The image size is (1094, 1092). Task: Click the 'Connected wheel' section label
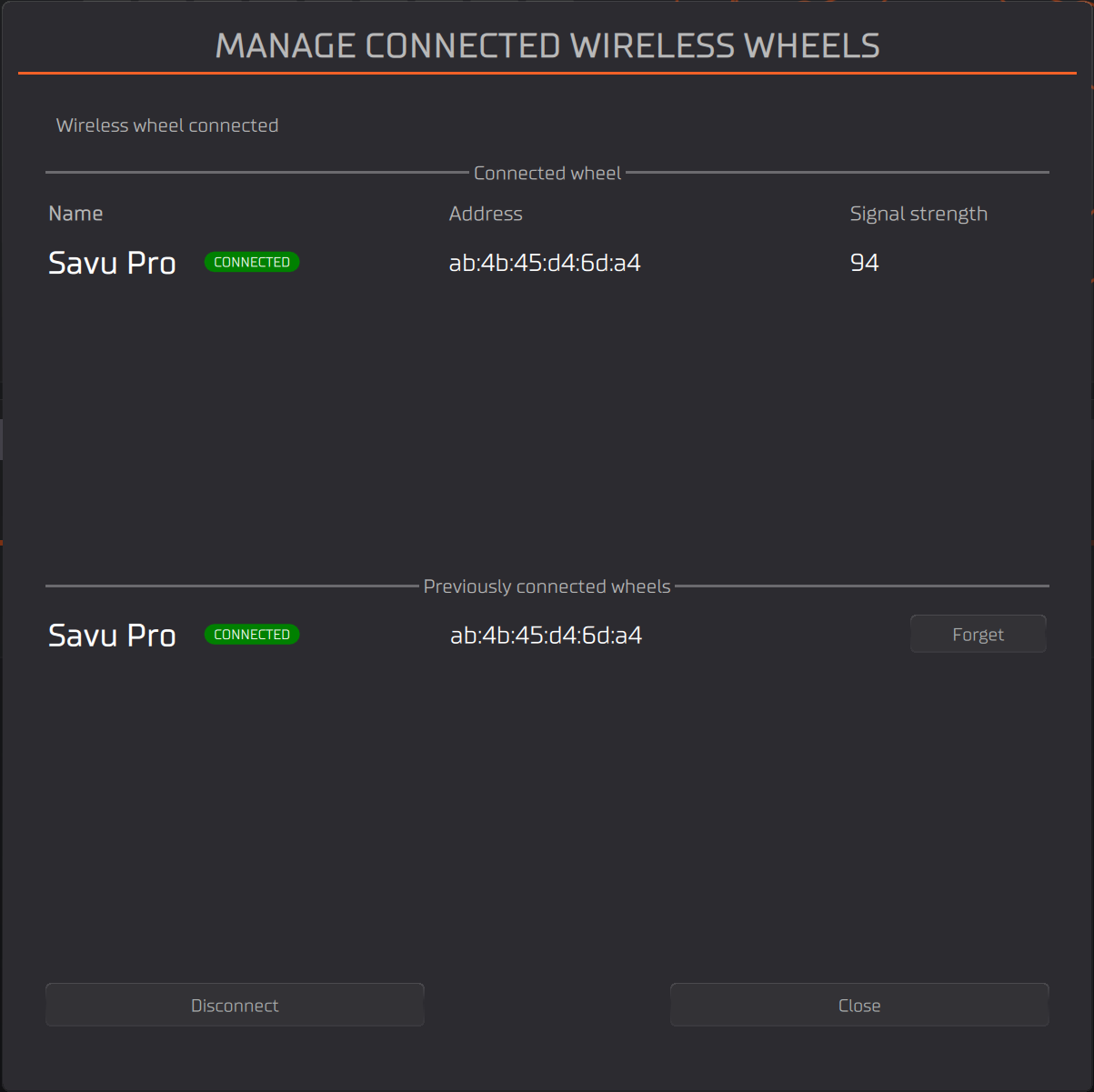pyautogui.click(x=547, y=173)
